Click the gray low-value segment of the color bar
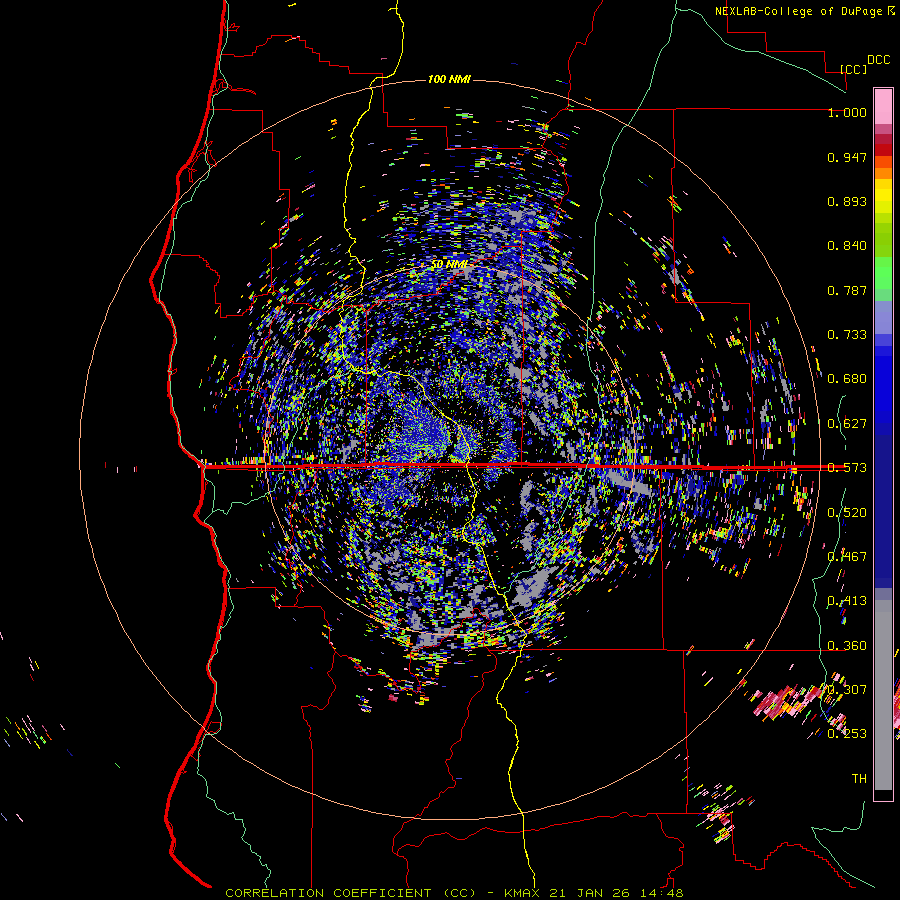 [883, 695]
